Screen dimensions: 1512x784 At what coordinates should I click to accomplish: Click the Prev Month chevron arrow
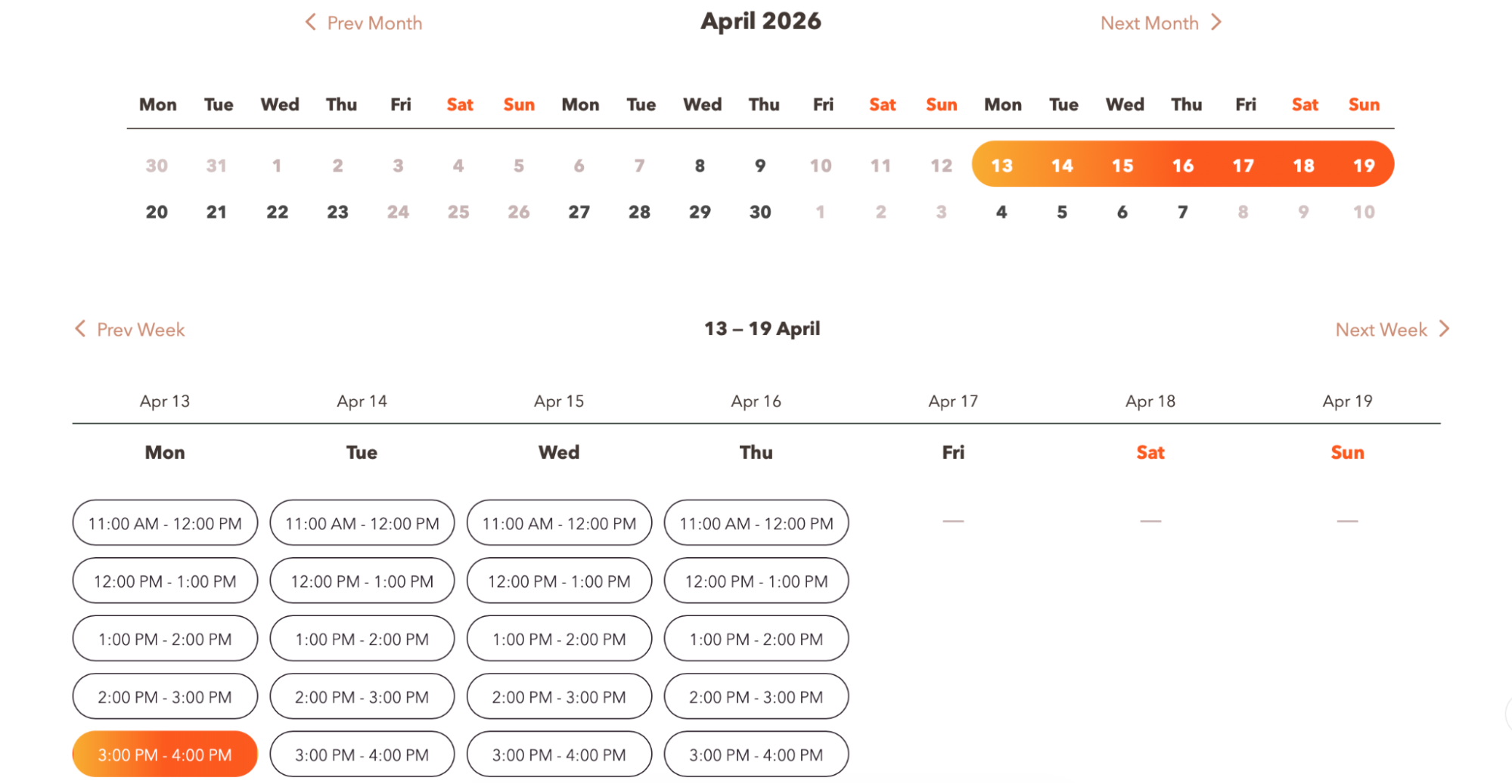(x=309, y=22)
